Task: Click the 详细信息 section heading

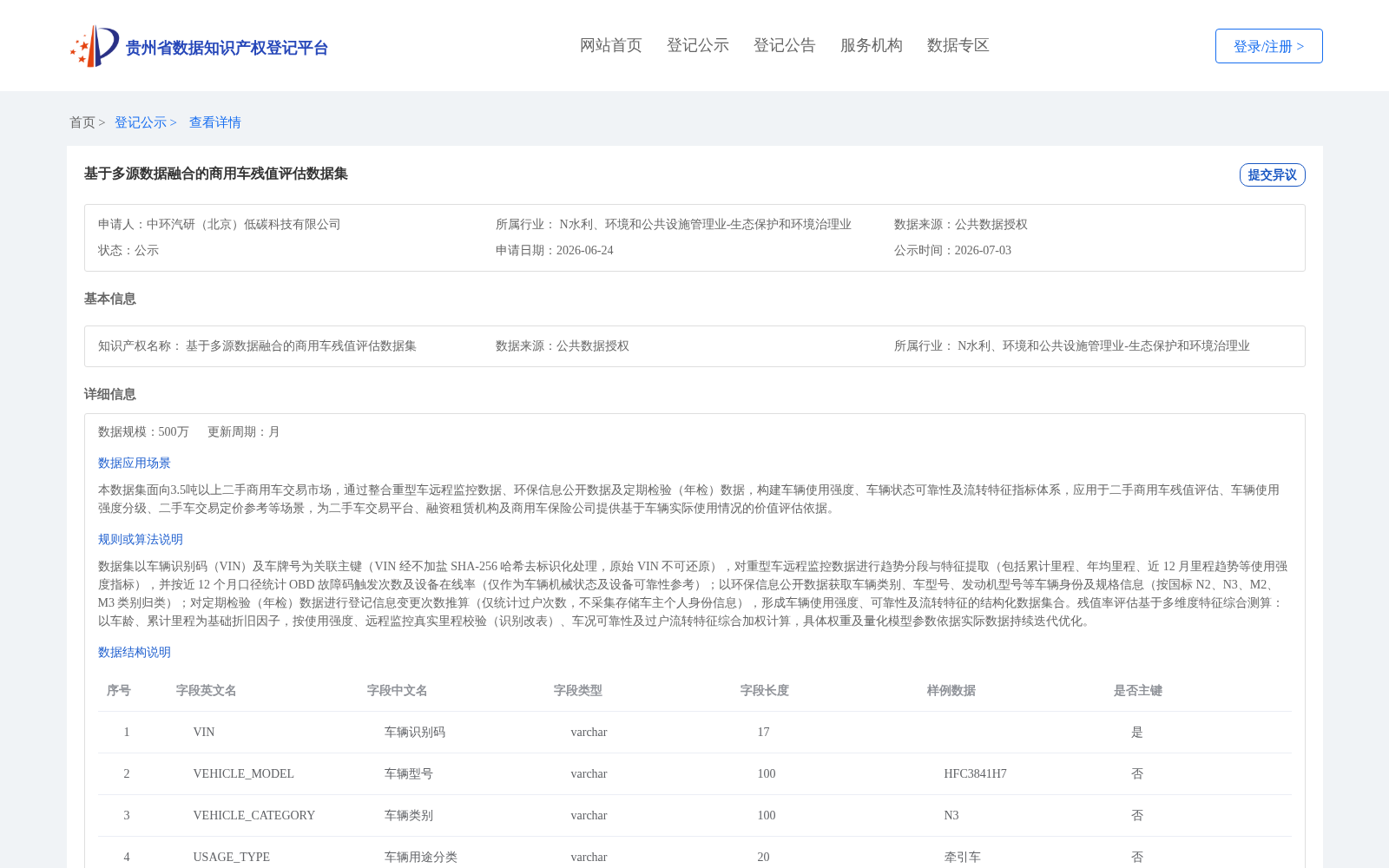Action: (110, 394)
